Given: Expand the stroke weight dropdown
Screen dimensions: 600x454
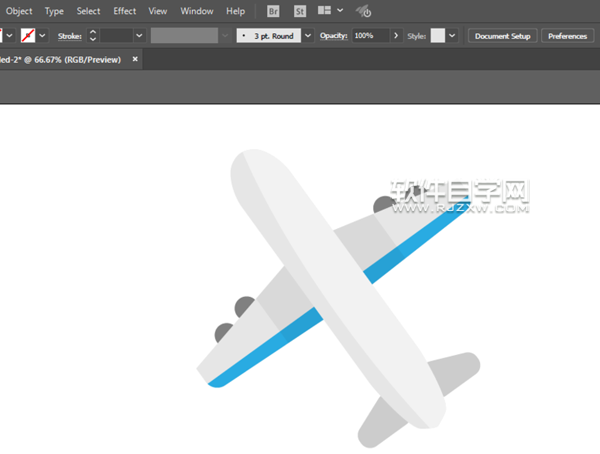Looking at the screenshot, I should pyautogui.click(x=139, y=35).
